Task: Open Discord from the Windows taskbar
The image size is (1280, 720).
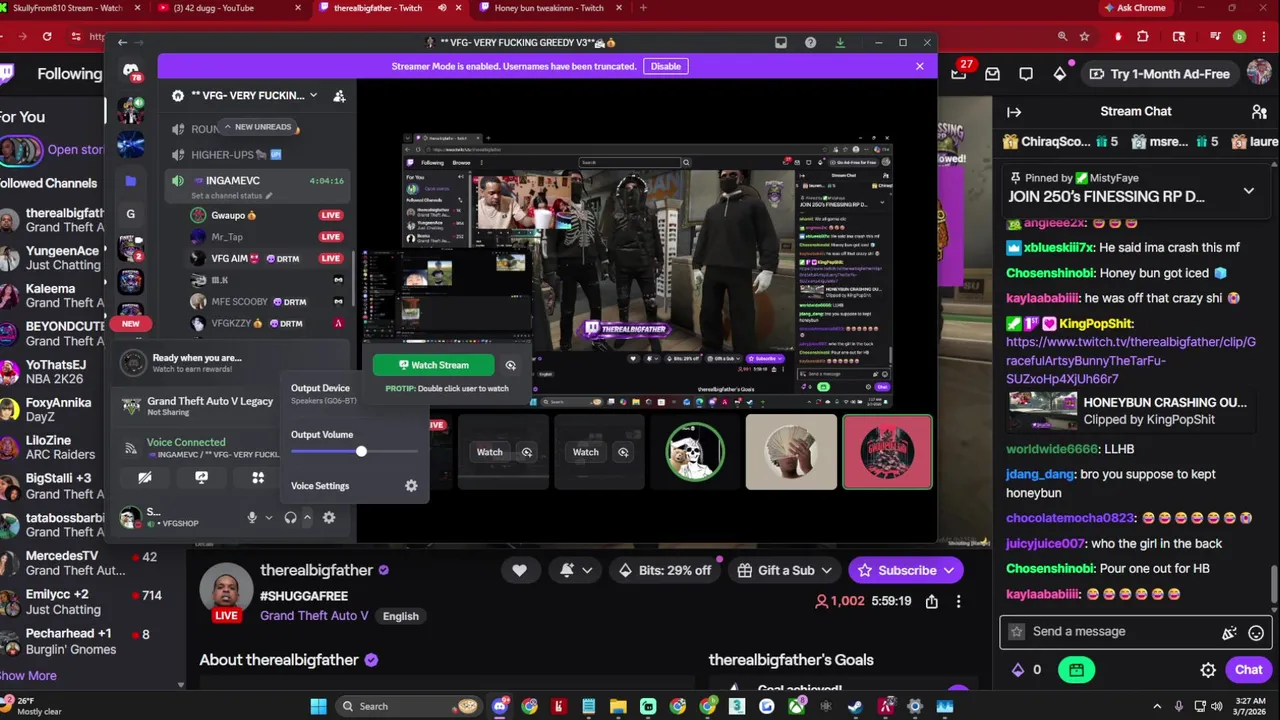Action: click(x=500, y=707)
